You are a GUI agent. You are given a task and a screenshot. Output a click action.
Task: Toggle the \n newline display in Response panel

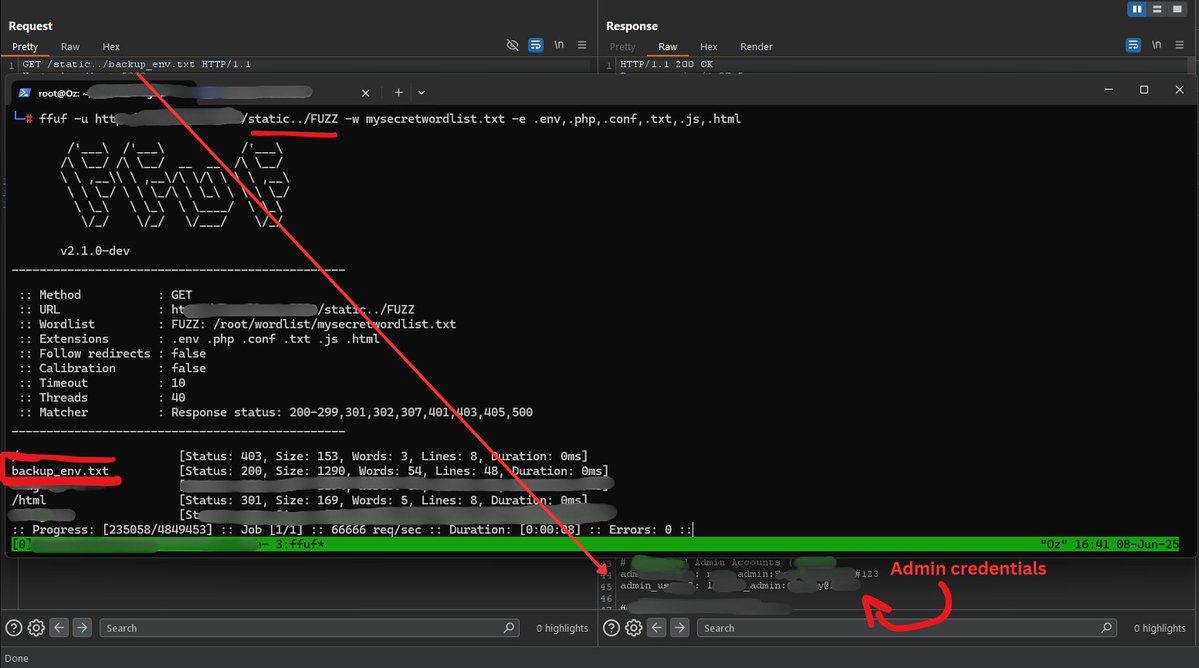[x=1156, y=45]
